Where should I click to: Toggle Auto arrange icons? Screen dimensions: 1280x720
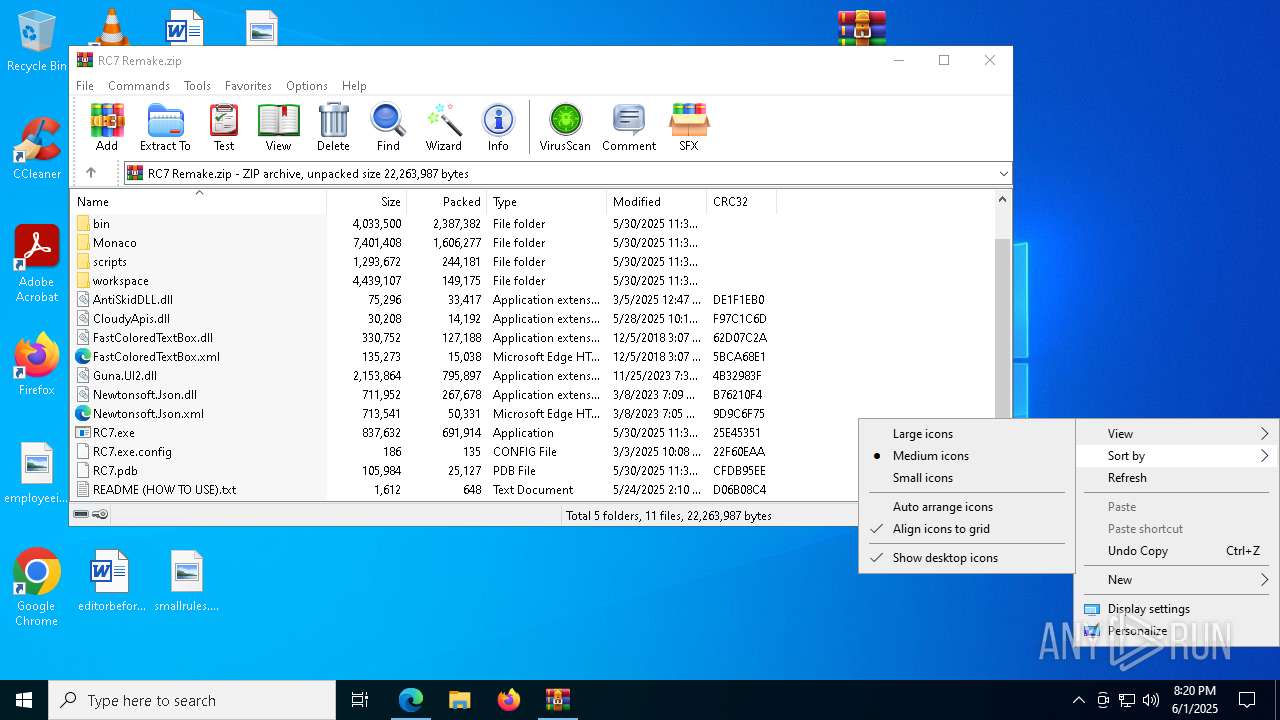tap(966, 507)
